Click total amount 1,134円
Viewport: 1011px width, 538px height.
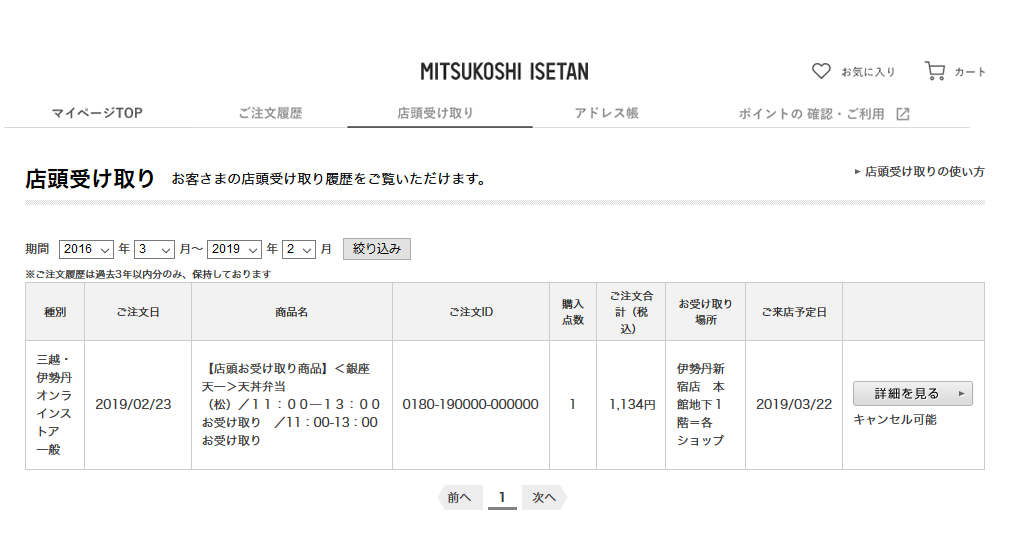tap(632, 404)
